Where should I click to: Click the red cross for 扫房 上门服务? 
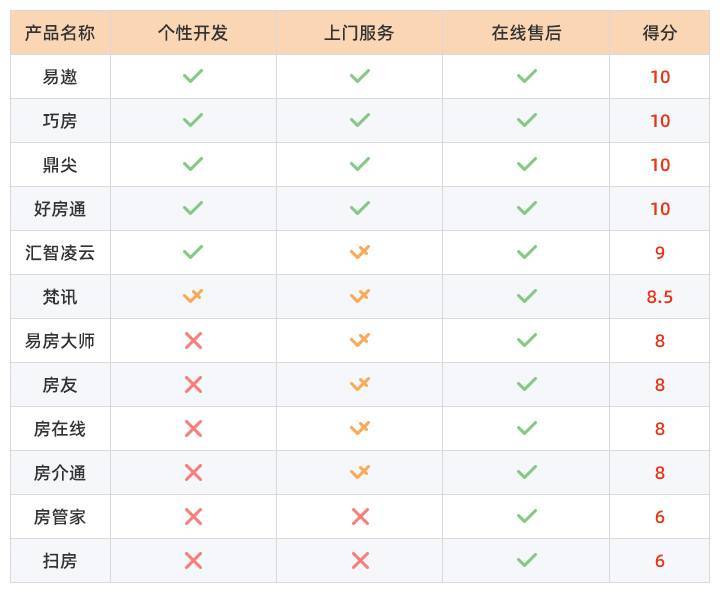tap(360, 560)
